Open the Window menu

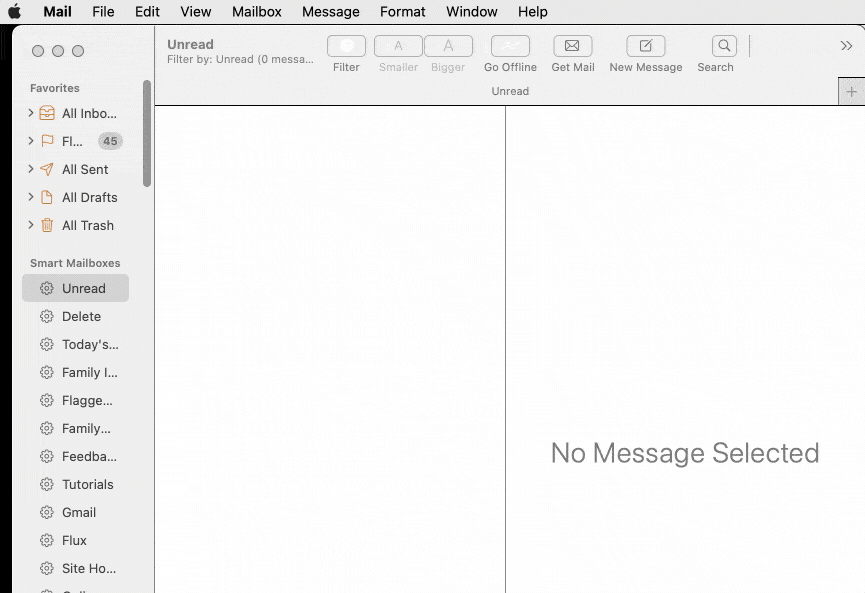[x=472, y=12]
